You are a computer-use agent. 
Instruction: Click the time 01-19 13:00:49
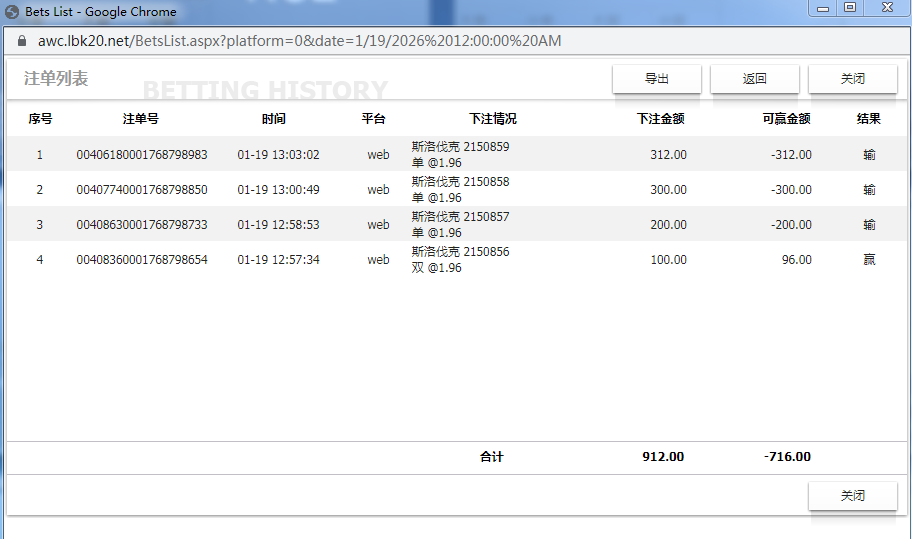pos(278,190)
